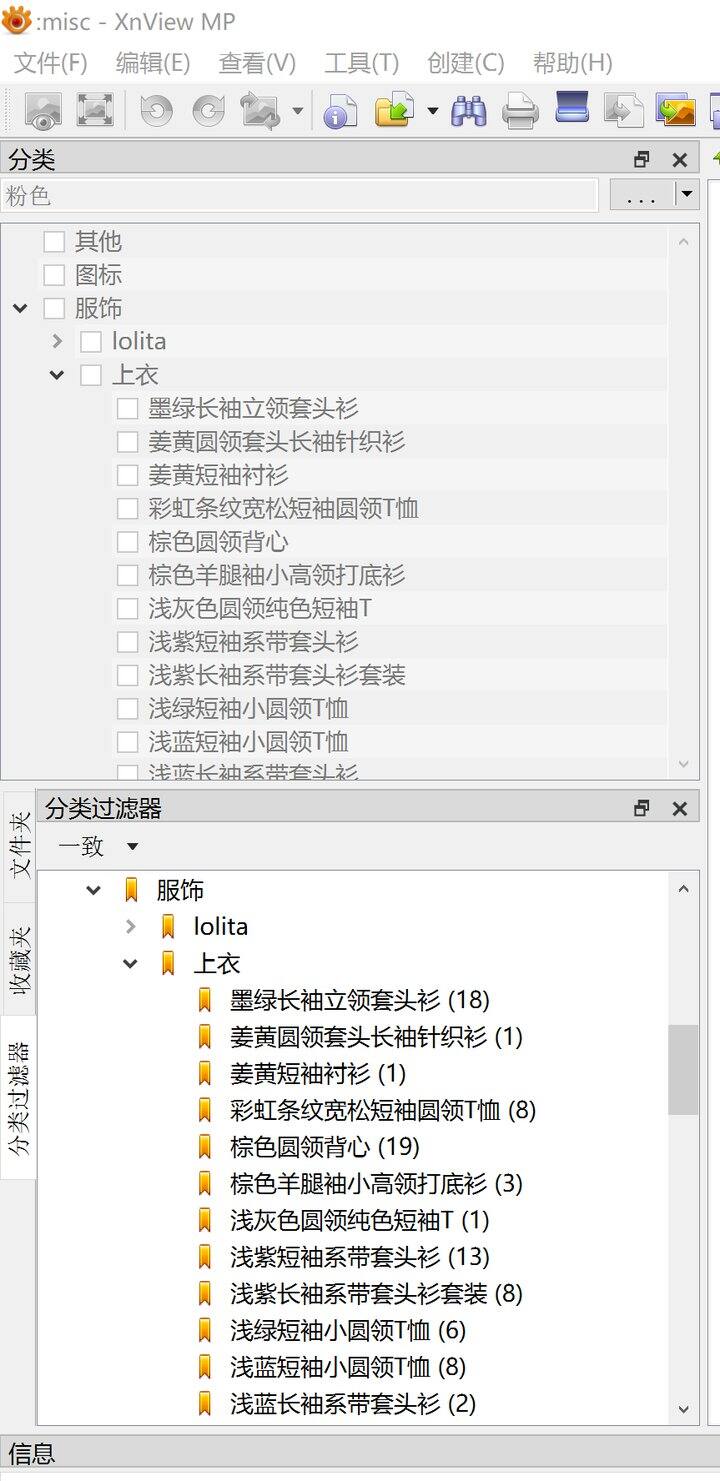Viewport: 720px width, 1481px height.
Task: Click the ... button beside search box
Action: coord(641,195)
